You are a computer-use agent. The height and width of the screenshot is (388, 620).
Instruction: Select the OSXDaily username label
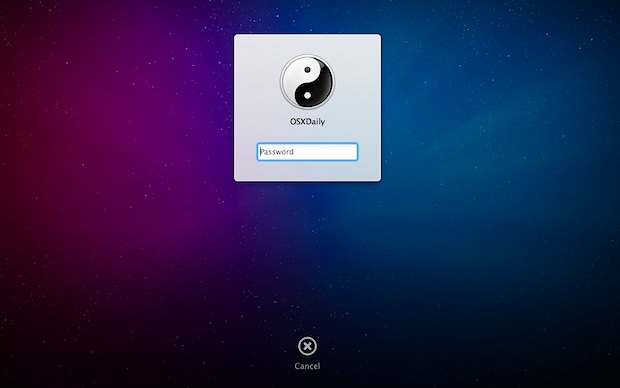pos(307,122)
